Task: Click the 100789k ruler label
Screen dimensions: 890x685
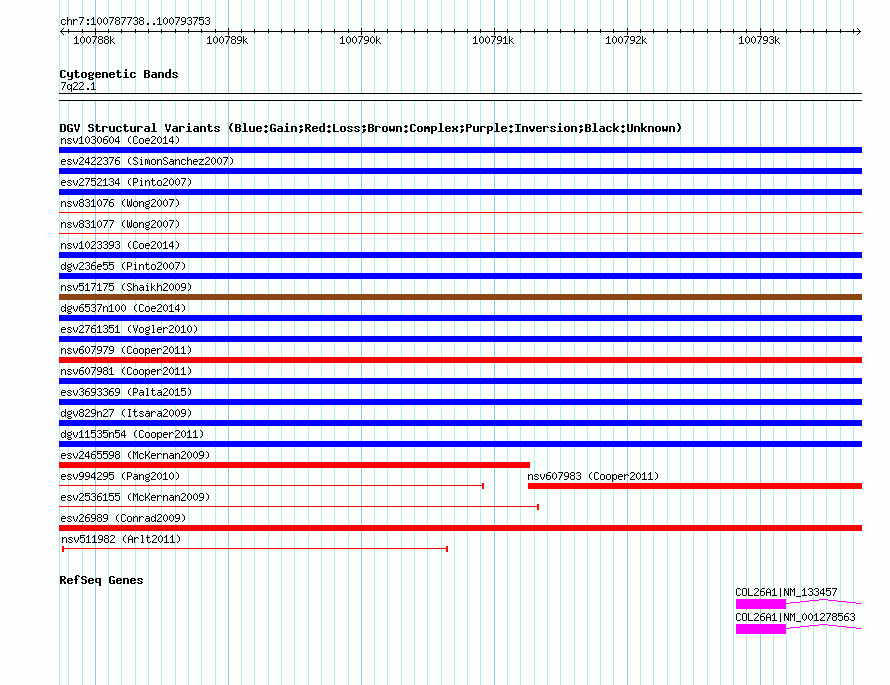Action: click(227, 40)
